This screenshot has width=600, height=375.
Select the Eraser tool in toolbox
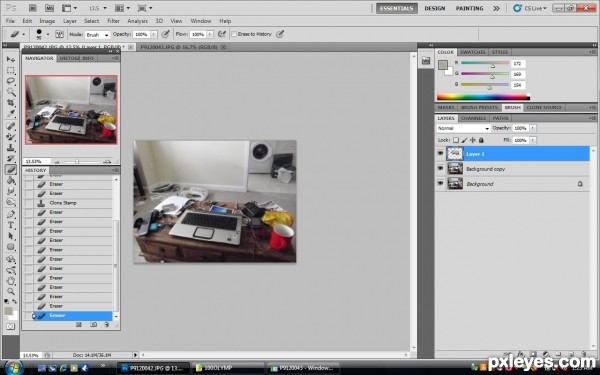[11, 170]
